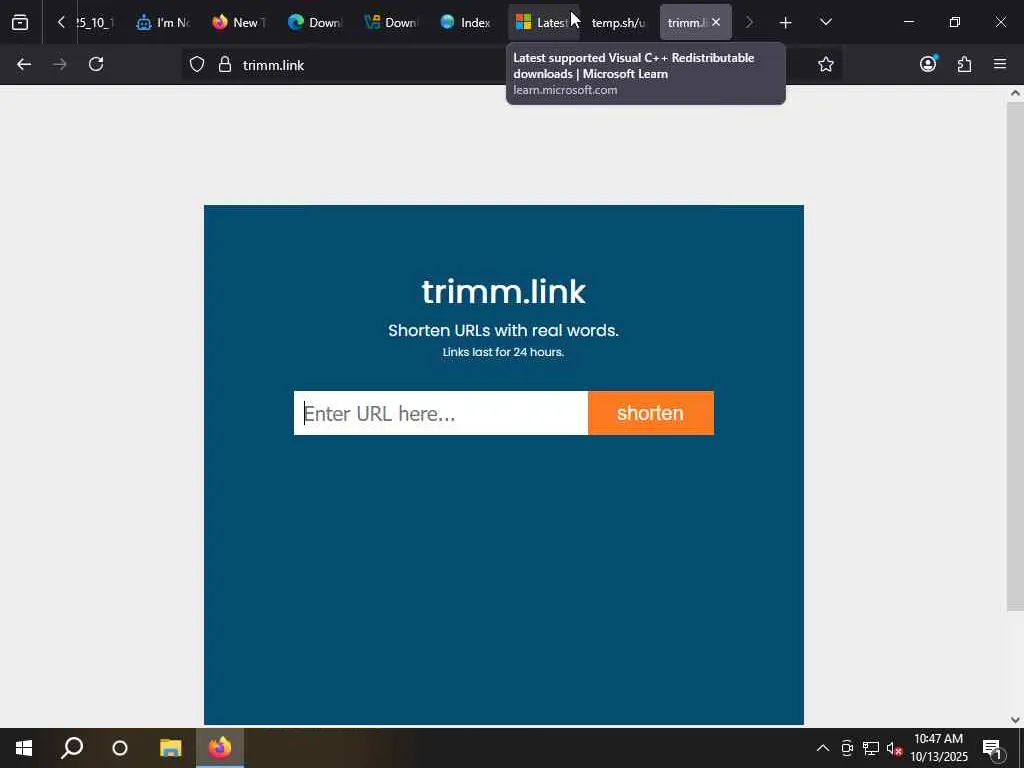Bookmark this page with the star
Screen dimensions: 1024x768
coord(825,64)
